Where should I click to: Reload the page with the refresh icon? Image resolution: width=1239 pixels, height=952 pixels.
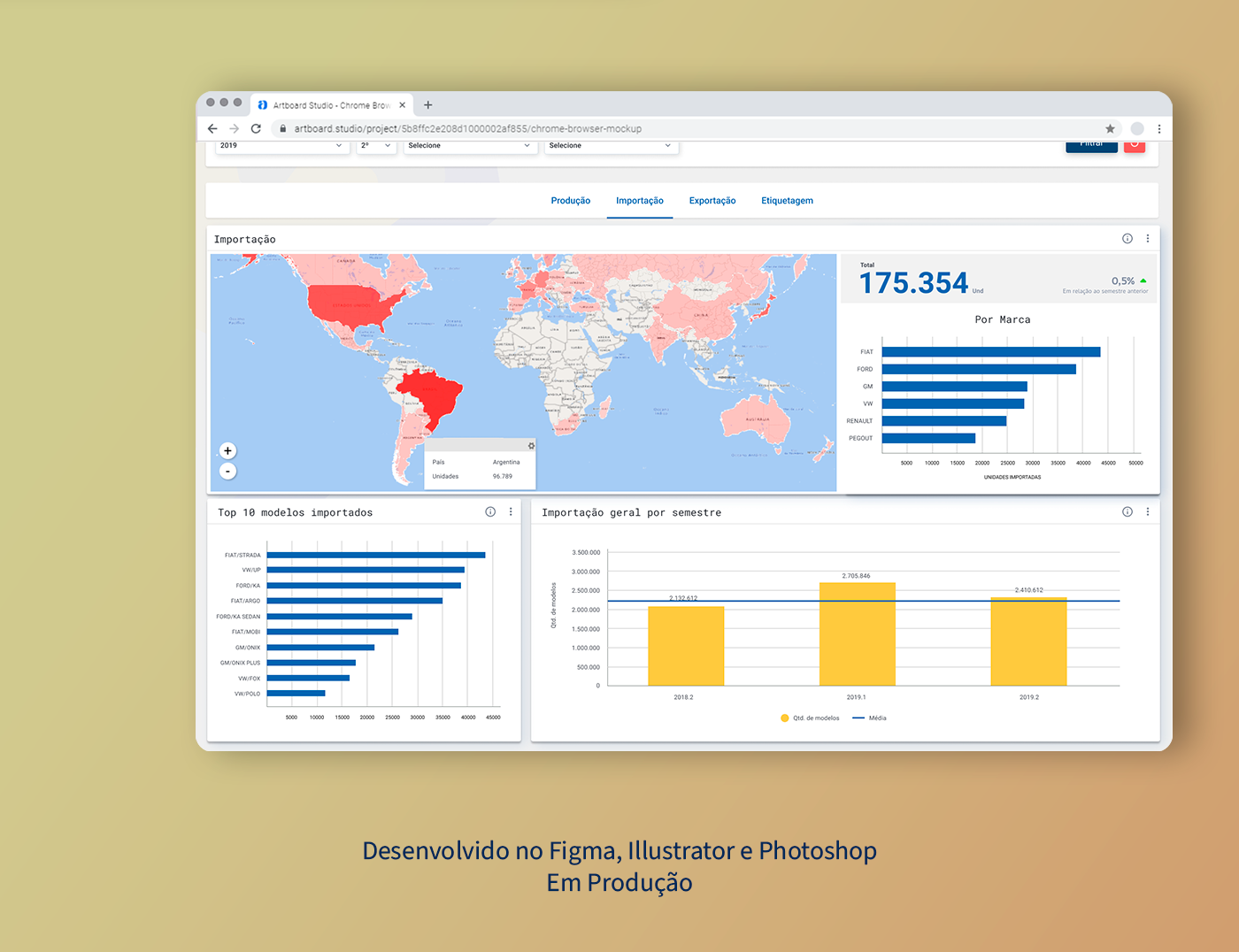pyautogui.click(x=256, y=128)
